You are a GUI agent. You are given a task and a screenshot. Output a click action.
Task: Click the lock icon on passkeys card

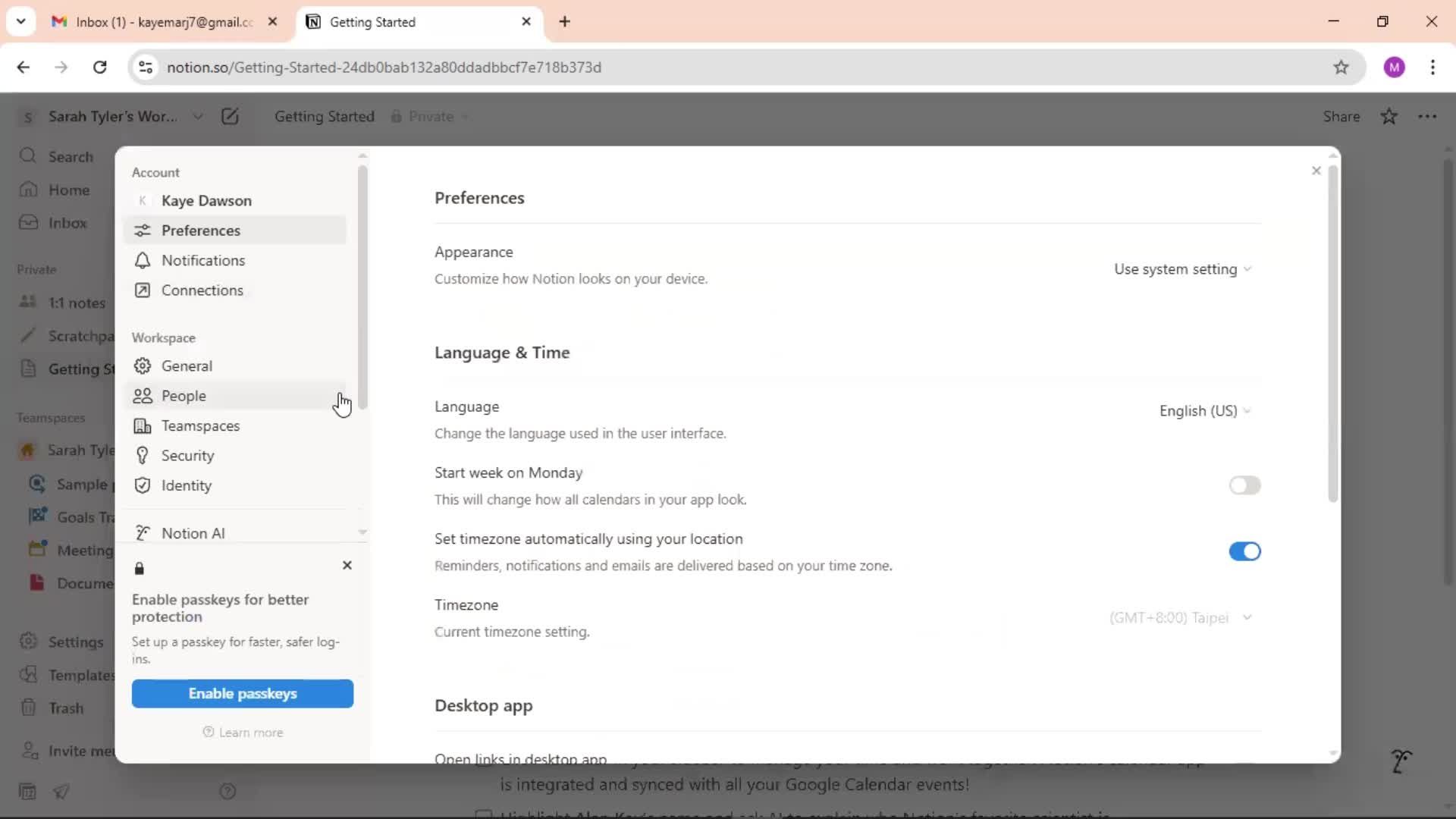pyautogui.click(x=140, y=568)
